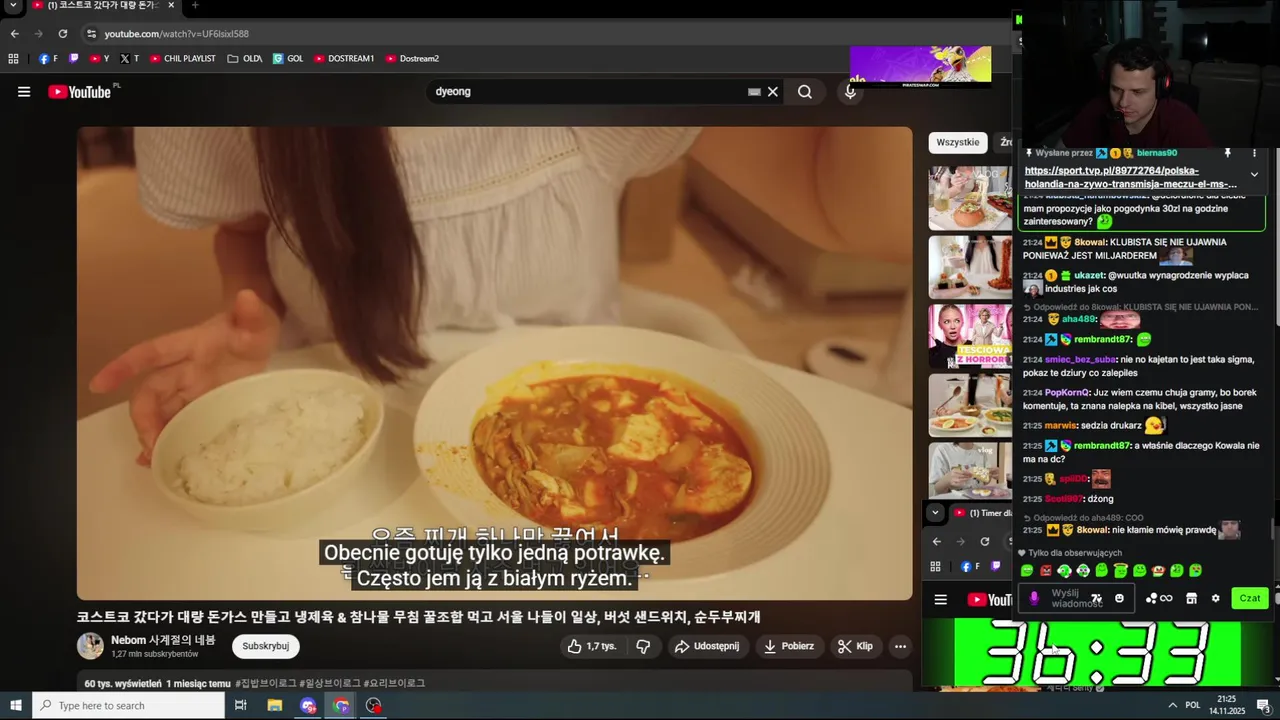Open File Explorer from the taskbar

(275, 705)
